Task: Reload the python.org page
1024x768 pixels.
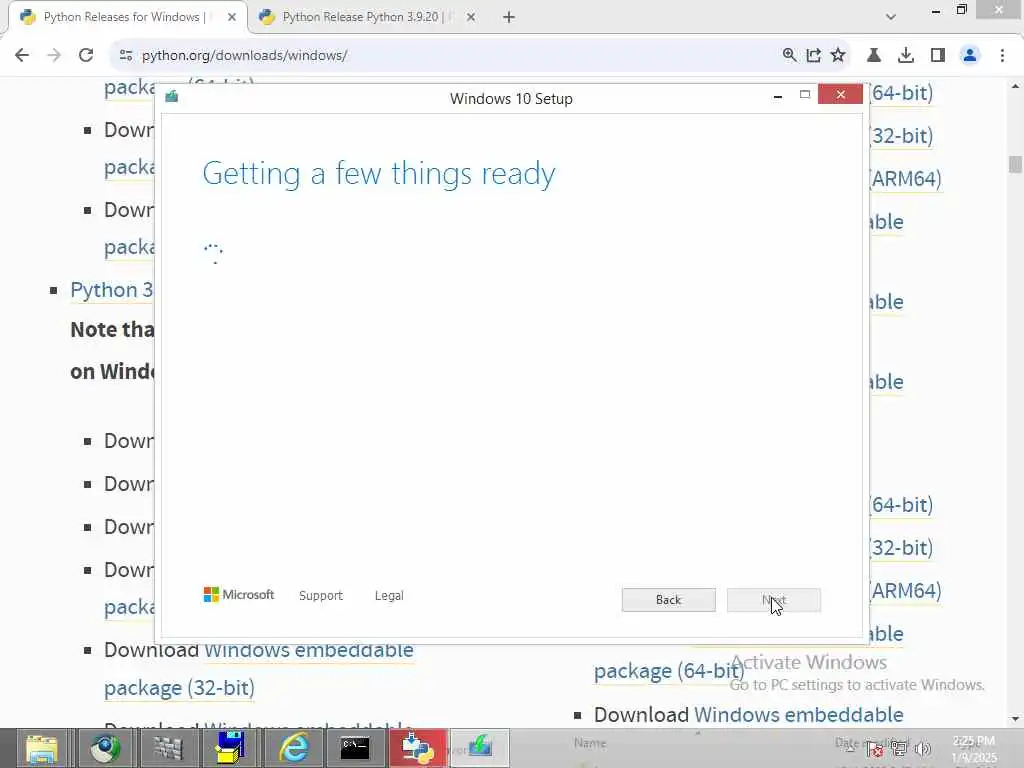Action: point(86,56)
